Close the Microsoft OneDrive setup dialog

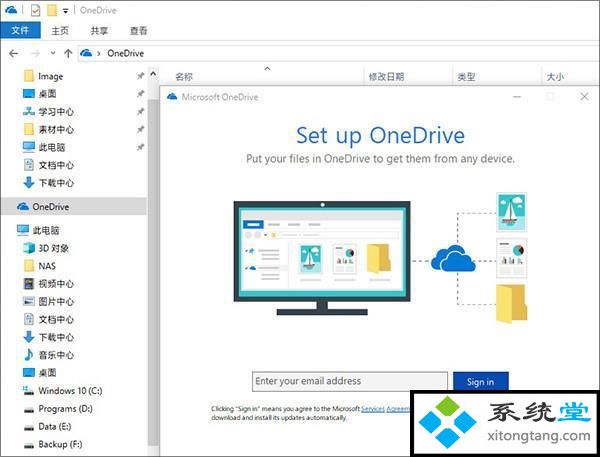point(584,96)
